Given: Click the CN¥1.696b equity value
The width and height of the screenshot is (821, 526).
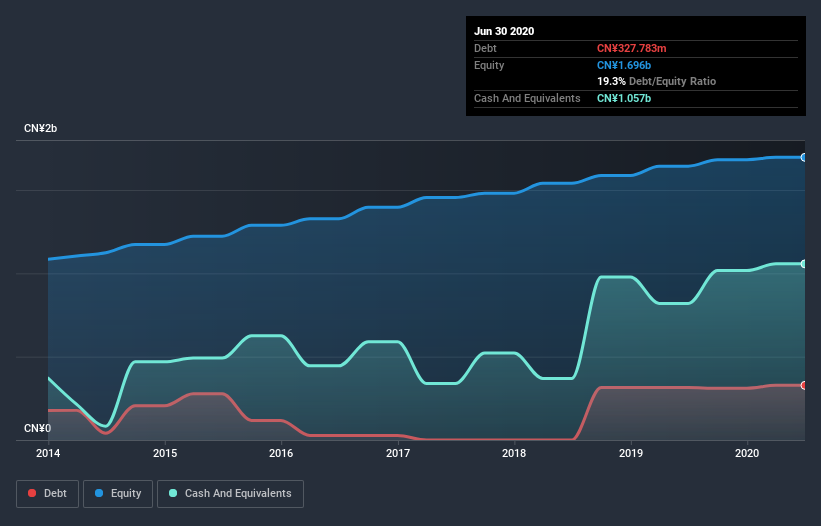Looking at the screenshot, I should pos(624,65).
